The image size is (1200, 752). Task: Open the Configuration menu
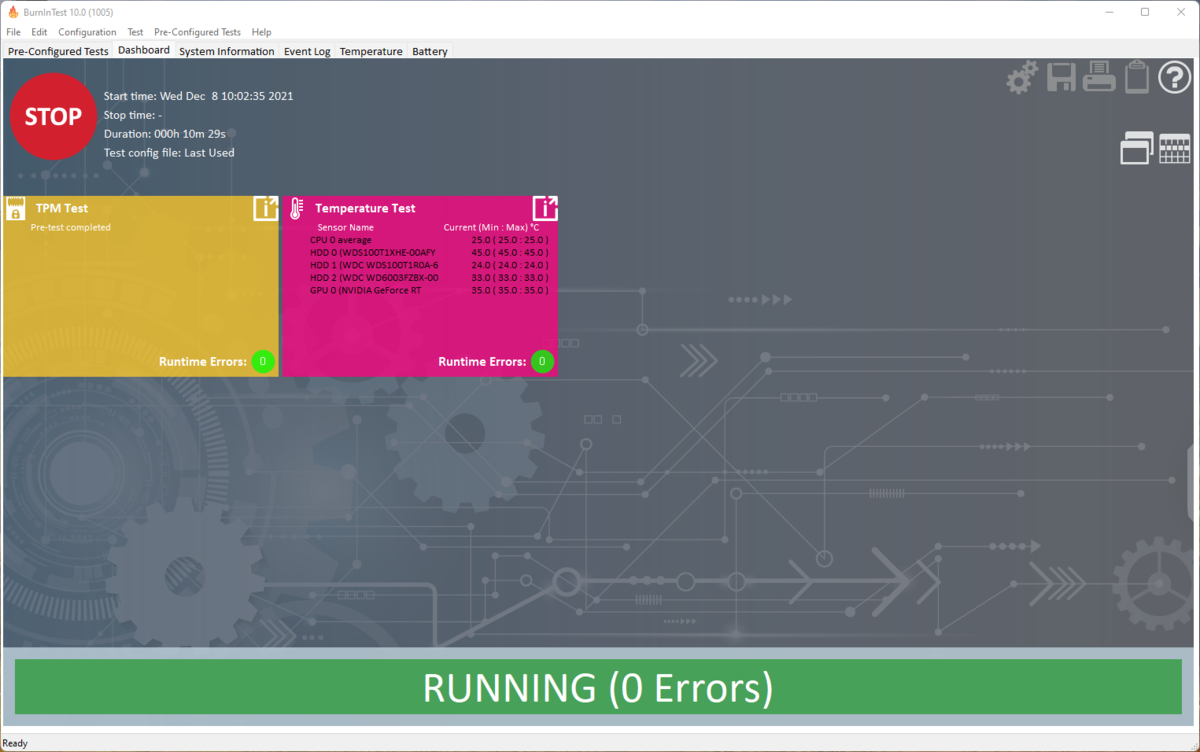87,32
